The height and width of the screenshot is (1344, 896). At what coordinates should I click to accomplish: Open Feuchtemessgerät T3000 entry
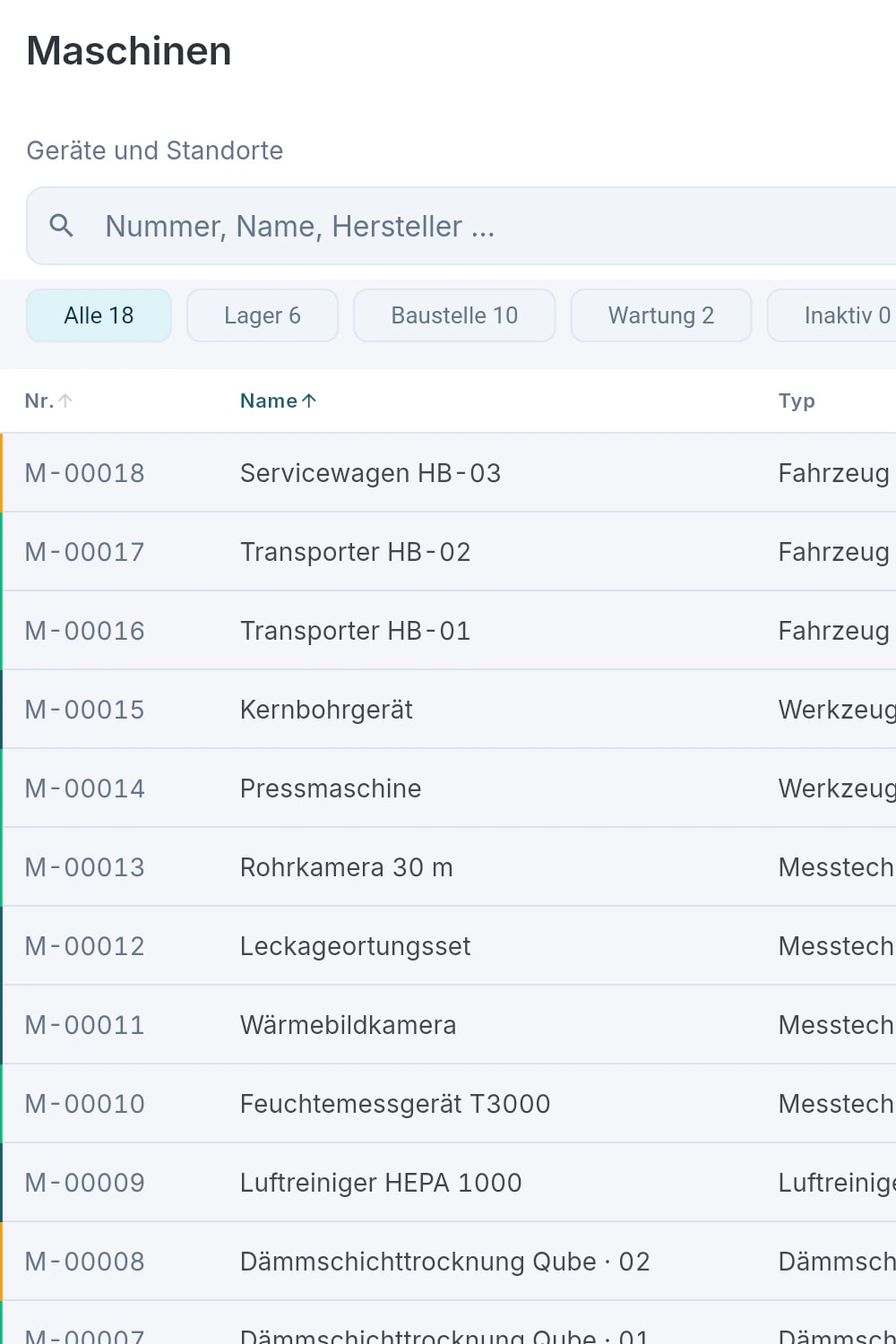pyautogui.click(x=395, y=1104)
